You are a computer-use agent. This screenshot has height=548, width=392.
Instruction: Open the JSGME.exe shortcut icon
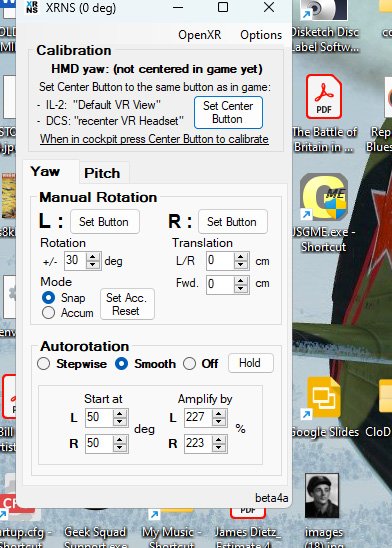click(324, 197)
